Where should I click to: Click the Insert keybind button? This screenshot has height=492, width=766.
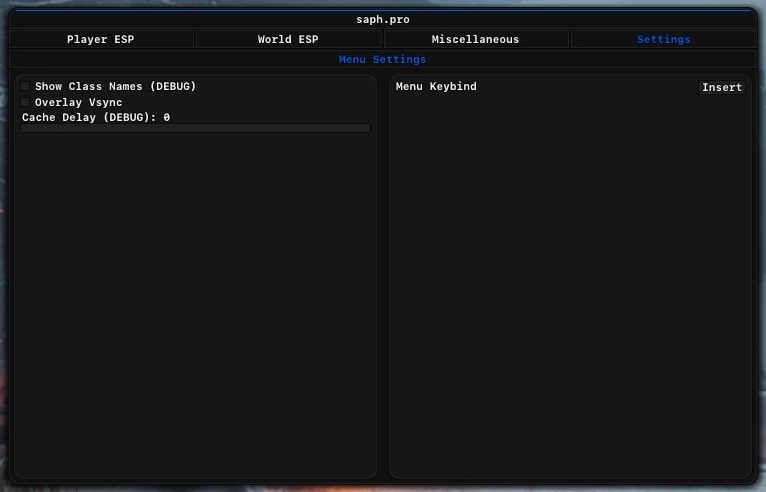tap(722, 87)
